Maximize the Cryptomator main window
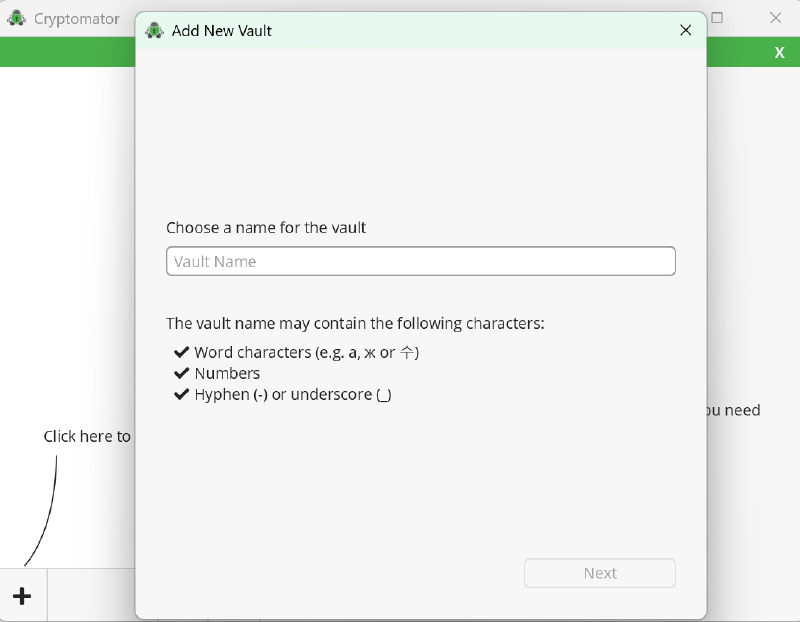The width and height of the screenshot is (800, 622). 717,18
